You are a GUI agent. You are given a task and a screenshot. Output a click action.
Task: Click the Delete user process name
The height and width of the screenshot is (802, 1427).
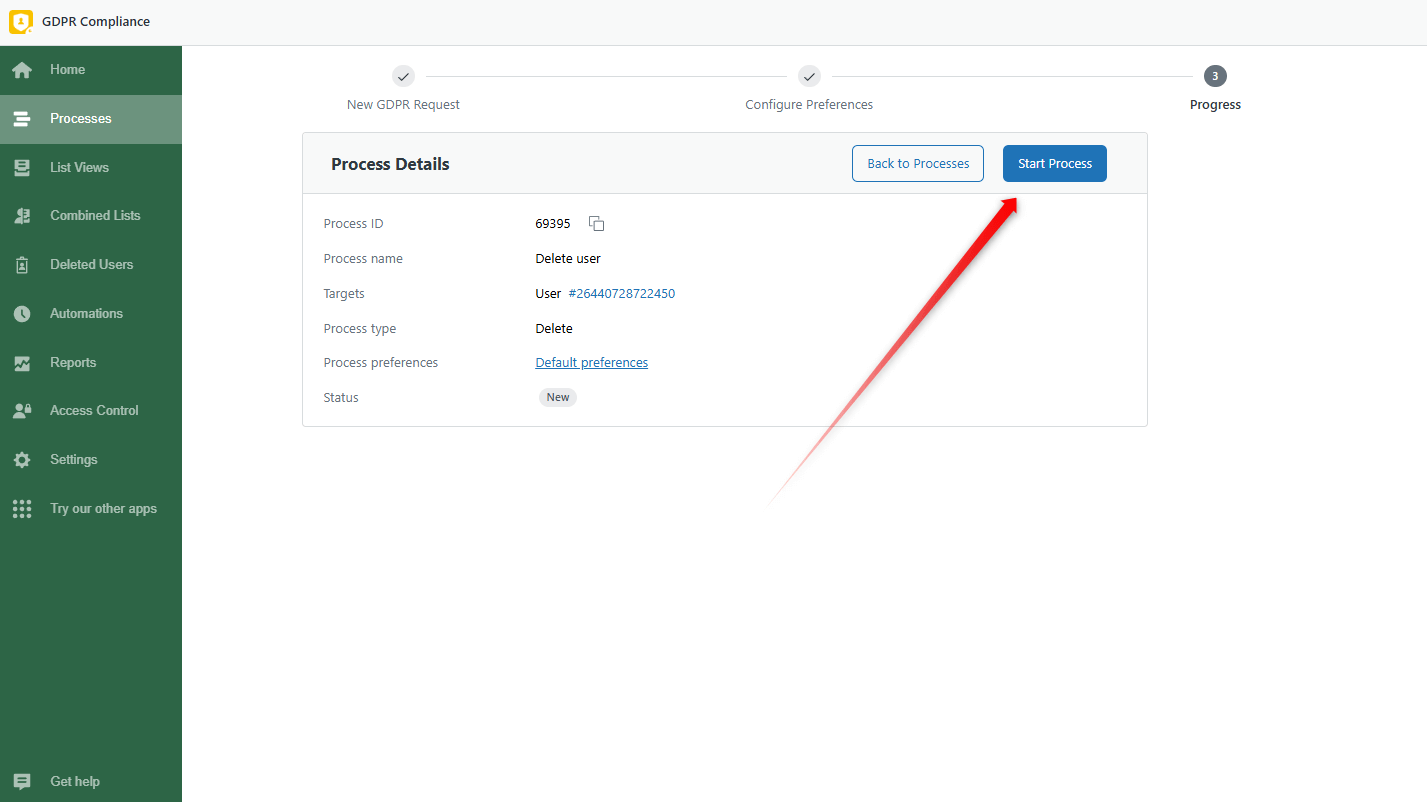[568, 259]
